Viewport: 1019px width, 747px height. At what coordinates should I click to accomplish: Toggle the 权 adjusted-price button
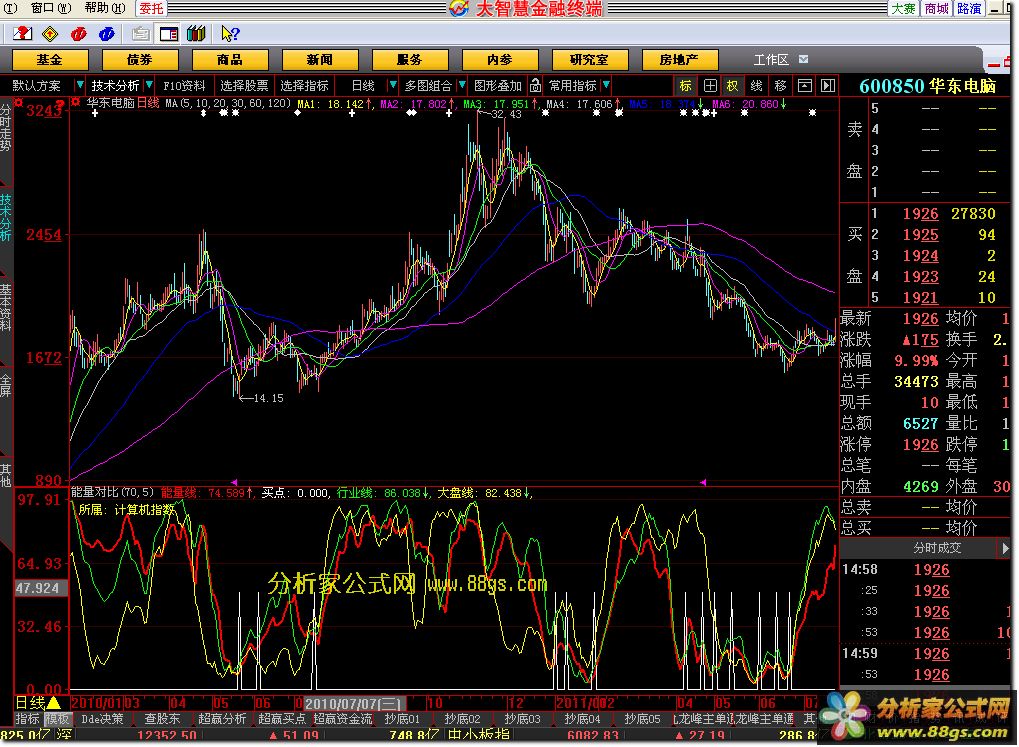click(732, 85)
